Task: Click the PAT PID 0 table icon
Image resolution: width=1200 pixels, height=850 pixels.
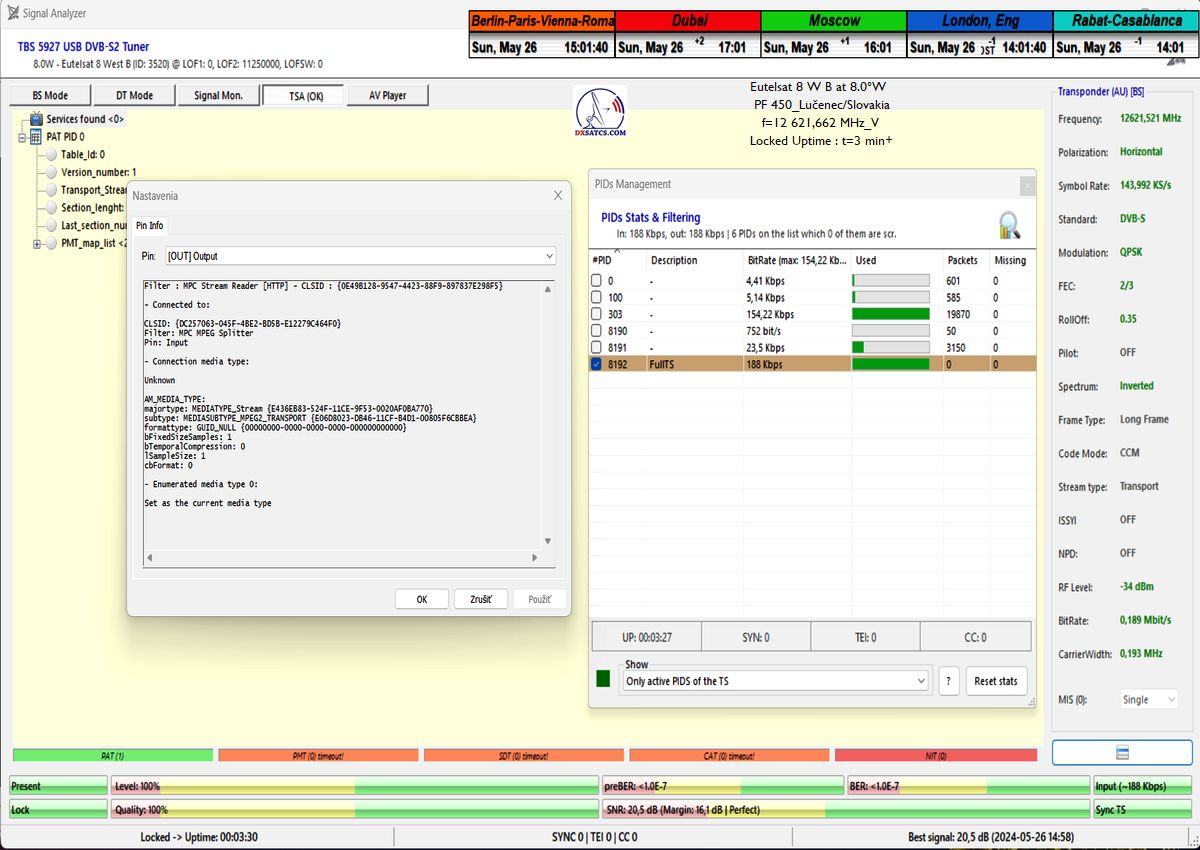Action: (x=35, y=137)
